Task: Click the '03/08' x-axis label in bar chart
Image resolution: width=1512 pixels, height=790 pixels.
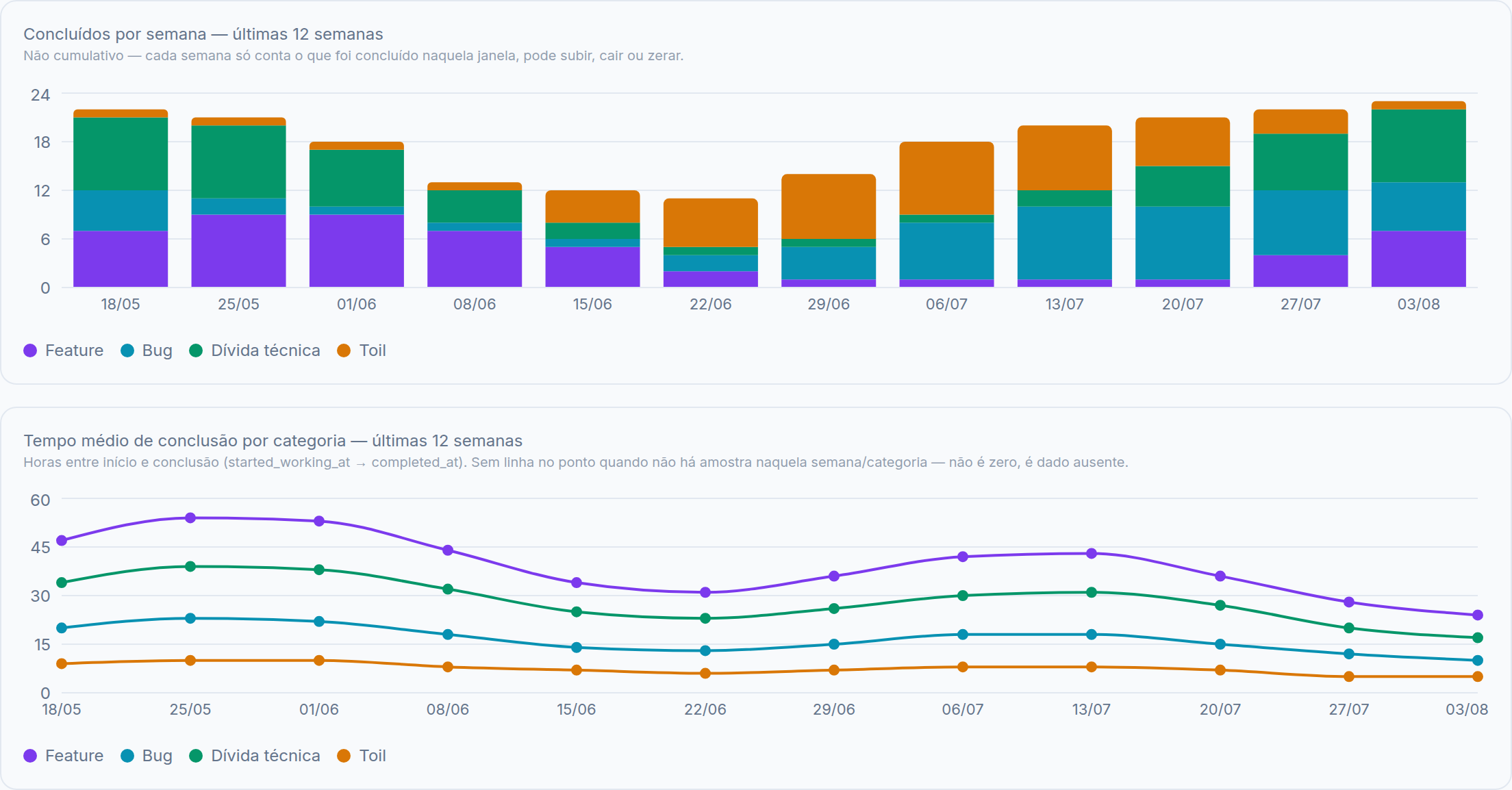Action: click(x=1419, y=304)
